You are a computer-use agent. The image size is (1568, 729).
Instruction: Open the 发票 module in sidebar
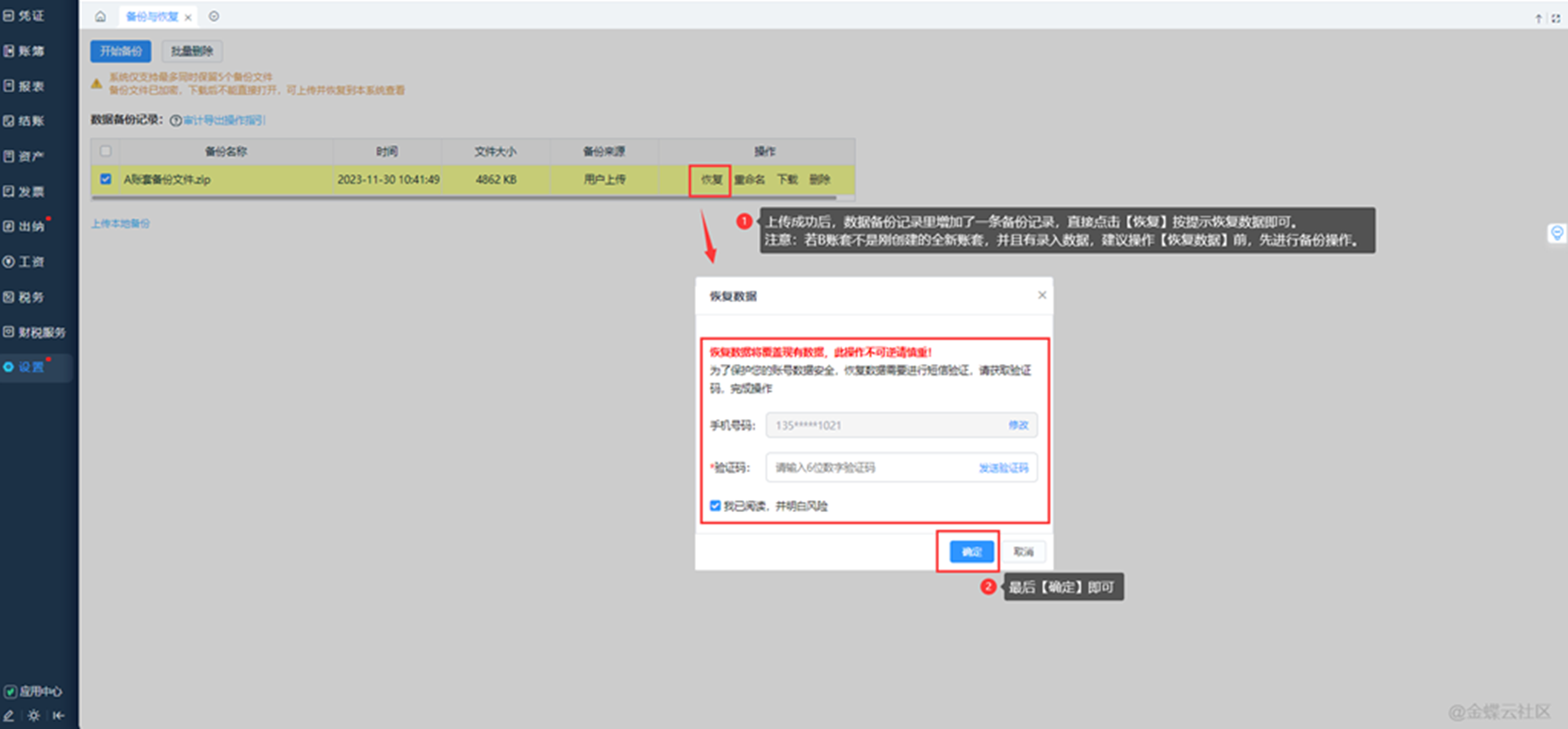pyautogui.click(x=24, y=191)
